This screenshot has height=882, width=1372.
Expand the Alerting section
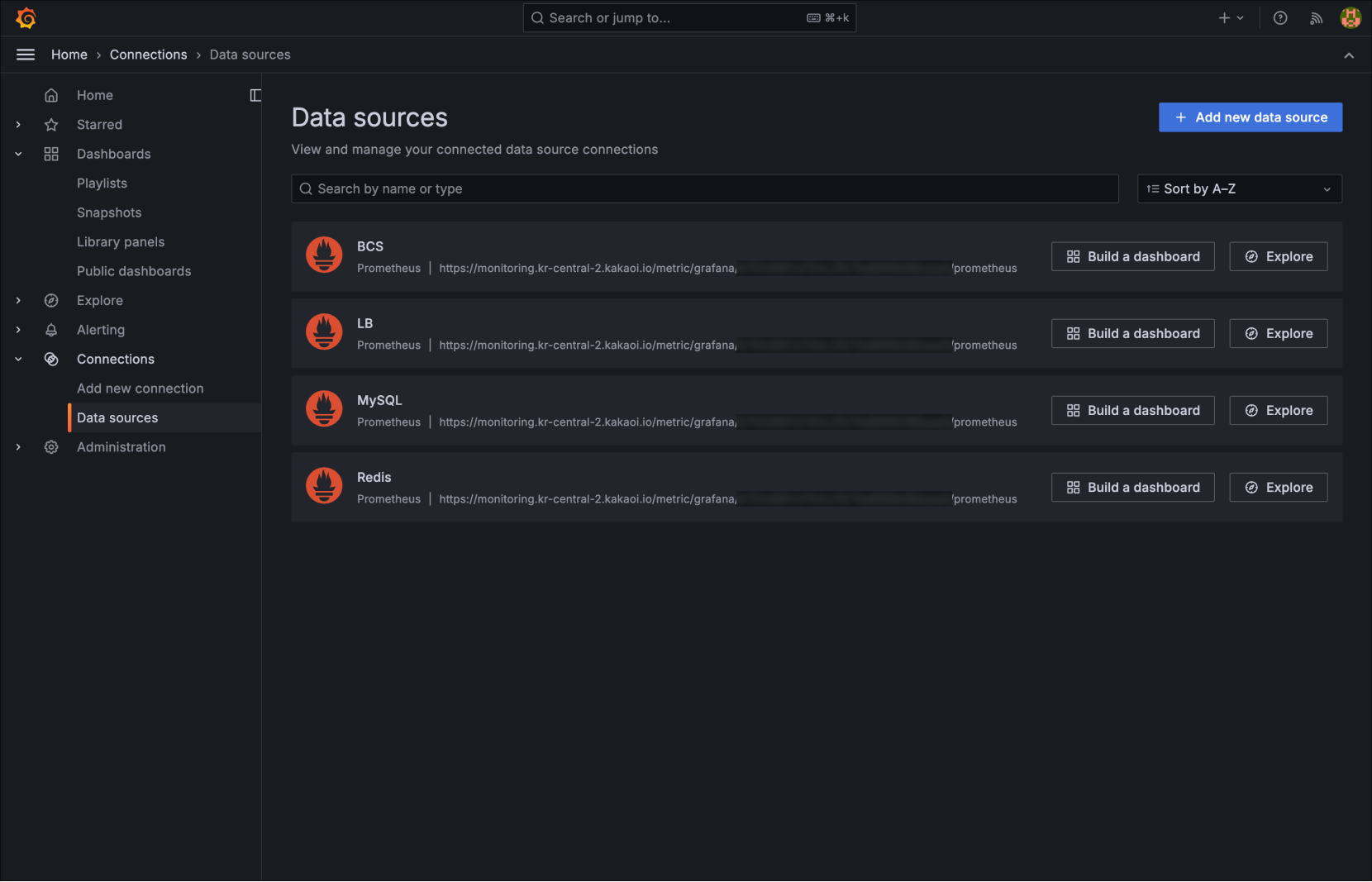18,330
